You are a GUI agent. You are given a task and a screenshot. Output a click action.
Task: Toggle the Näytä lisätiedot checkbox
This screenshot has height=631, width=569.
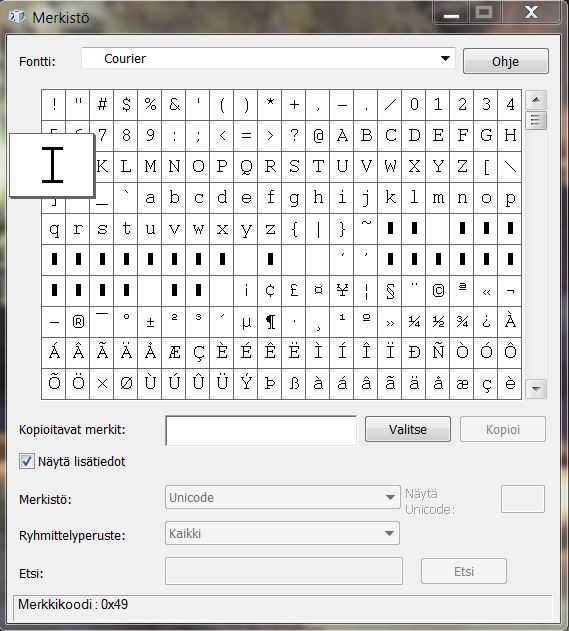point(27,461)
